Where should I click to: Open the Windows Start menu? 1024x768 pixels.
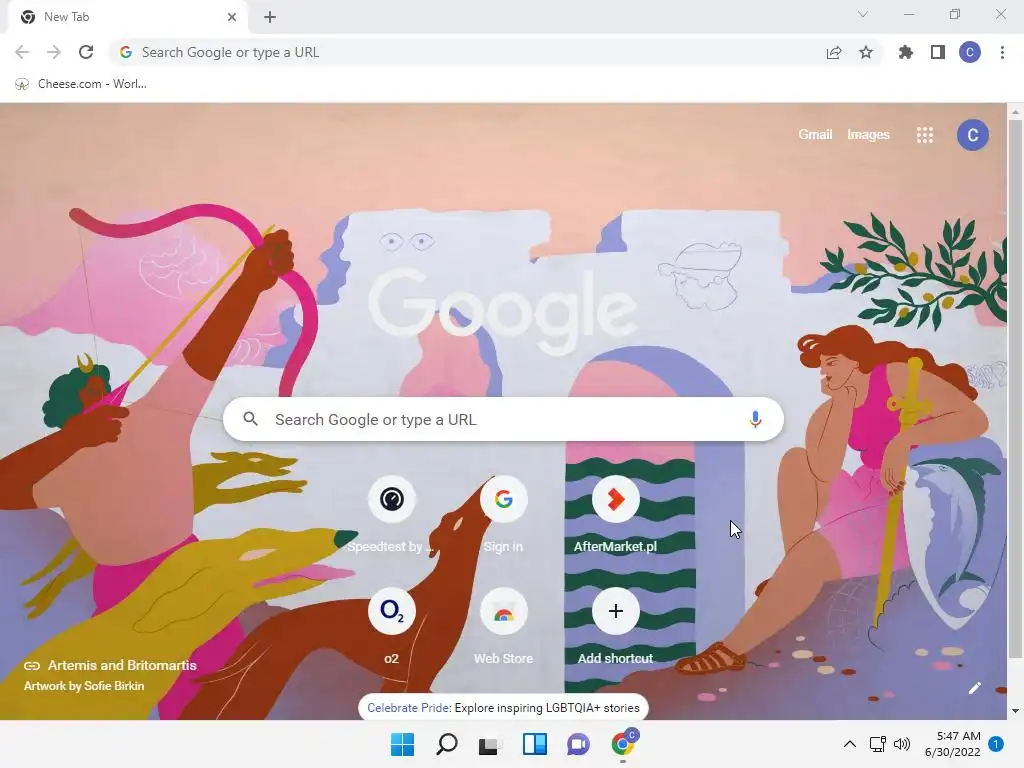[402, 744]
